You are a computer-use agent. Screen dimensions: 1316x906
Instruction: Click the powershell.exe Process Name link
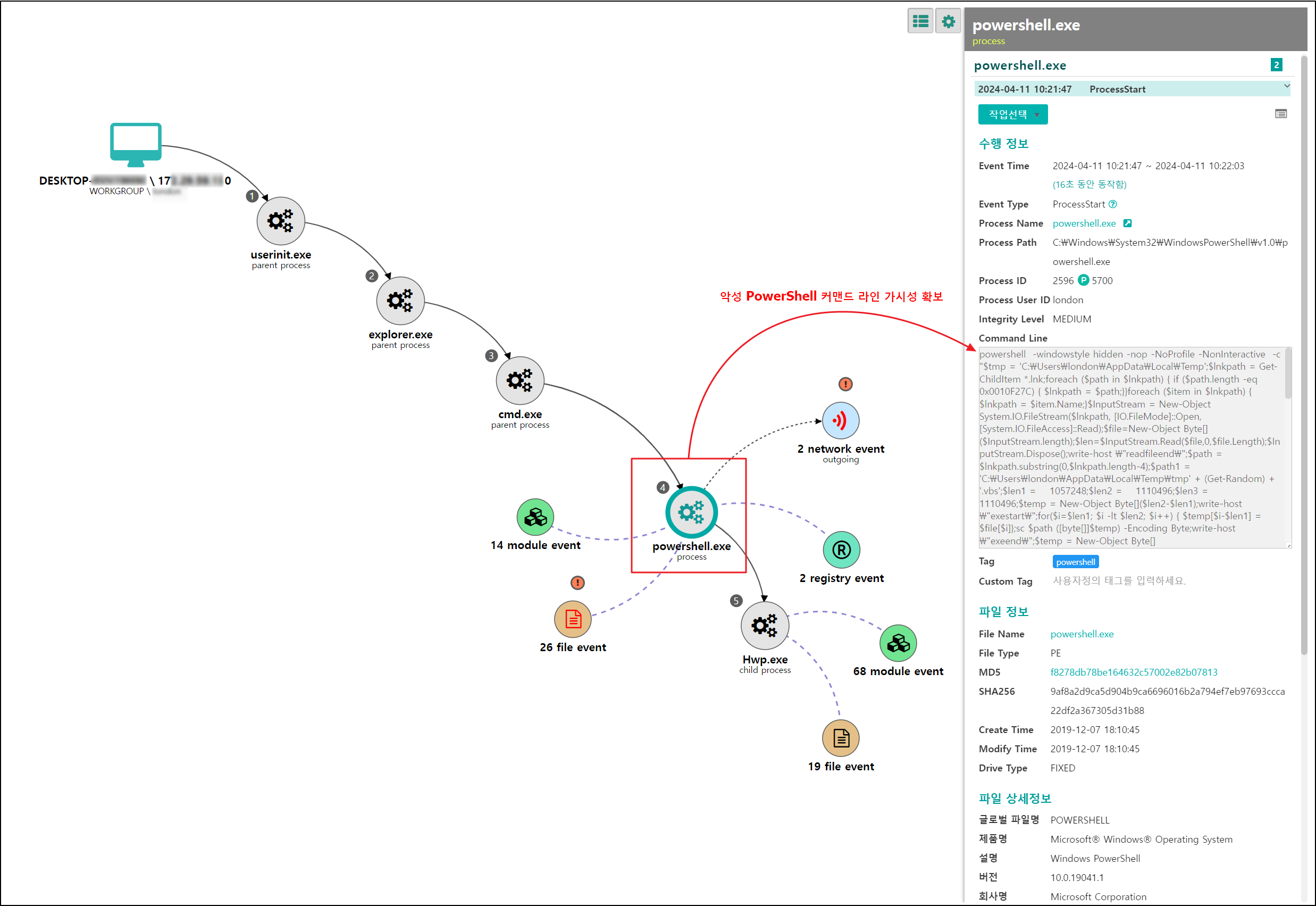(x=1084, y=223)
